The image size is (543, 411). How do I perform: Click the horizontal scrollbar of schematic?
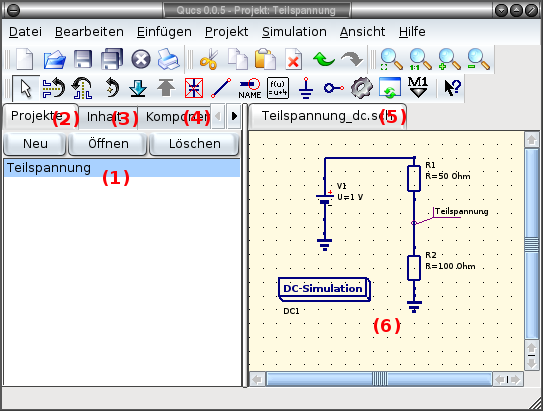[x=379, y=379]
